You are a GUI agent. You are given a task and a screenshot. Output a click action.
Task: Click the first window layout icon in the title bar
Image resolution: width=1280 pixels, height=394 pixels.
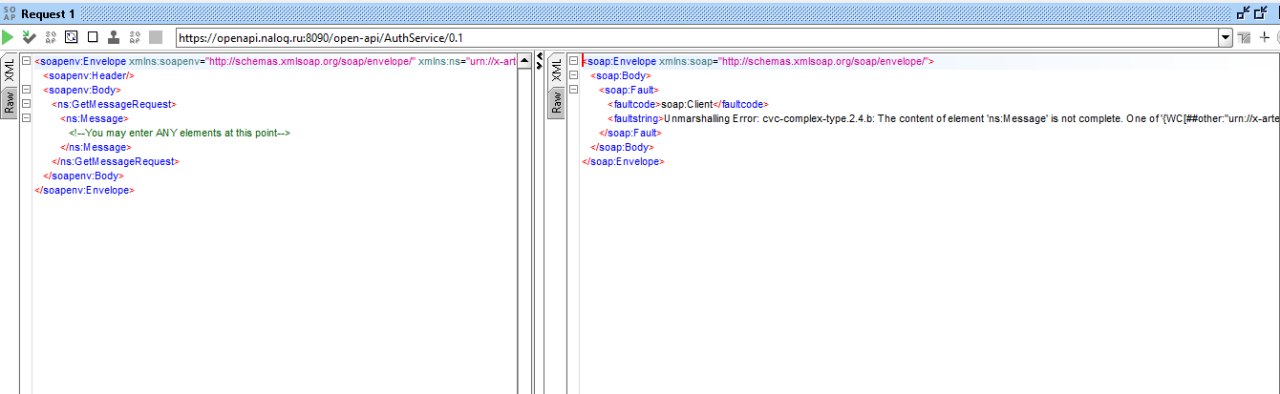tap(1243, 13)
